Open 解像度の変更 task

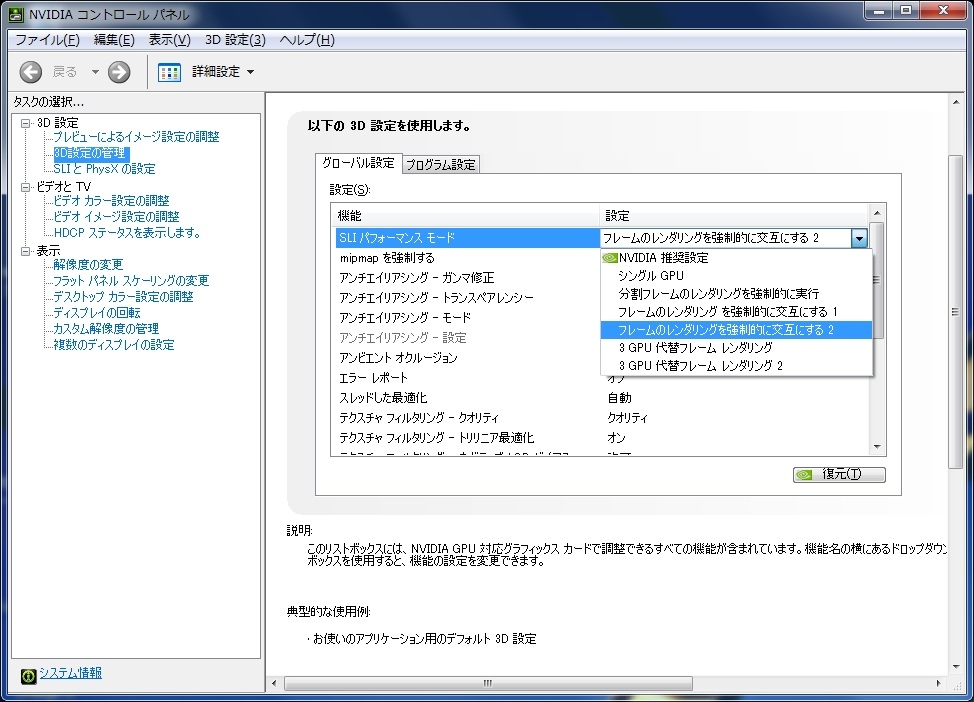[88, 265]
